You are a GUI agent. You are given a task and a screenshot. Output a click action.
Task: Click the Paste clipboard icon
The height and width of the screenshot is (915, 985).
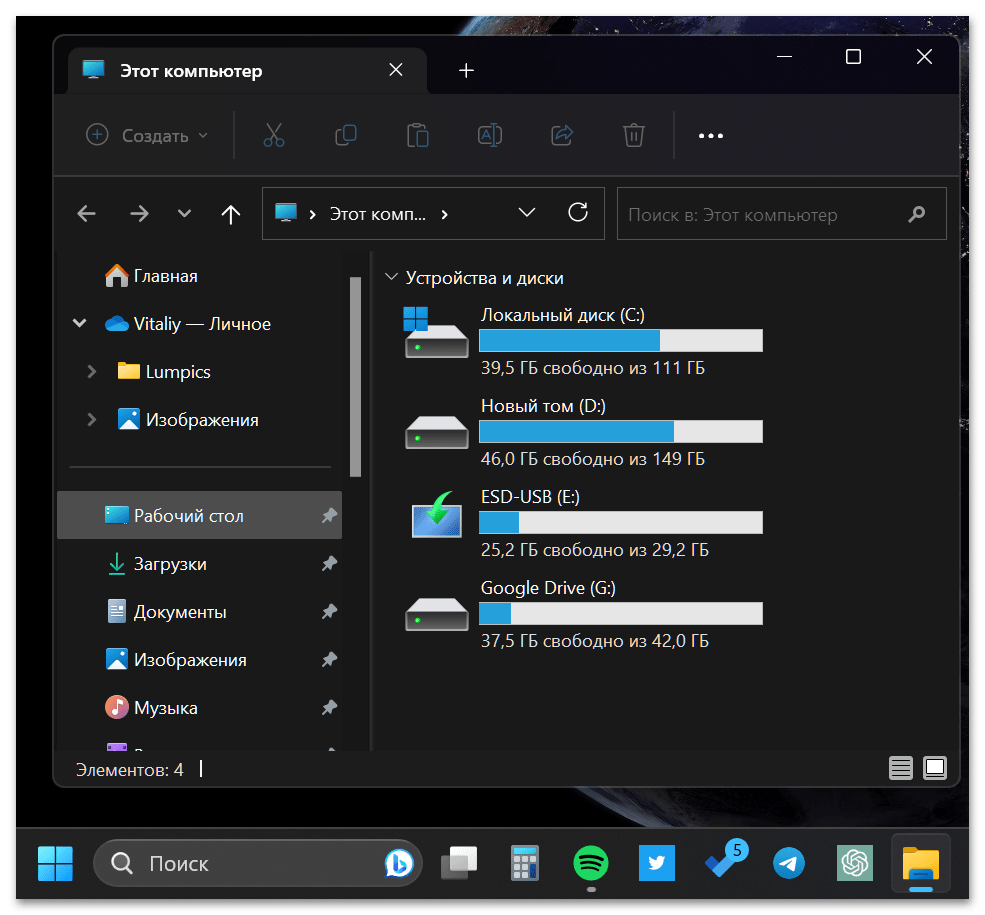(x=418, y=135)
